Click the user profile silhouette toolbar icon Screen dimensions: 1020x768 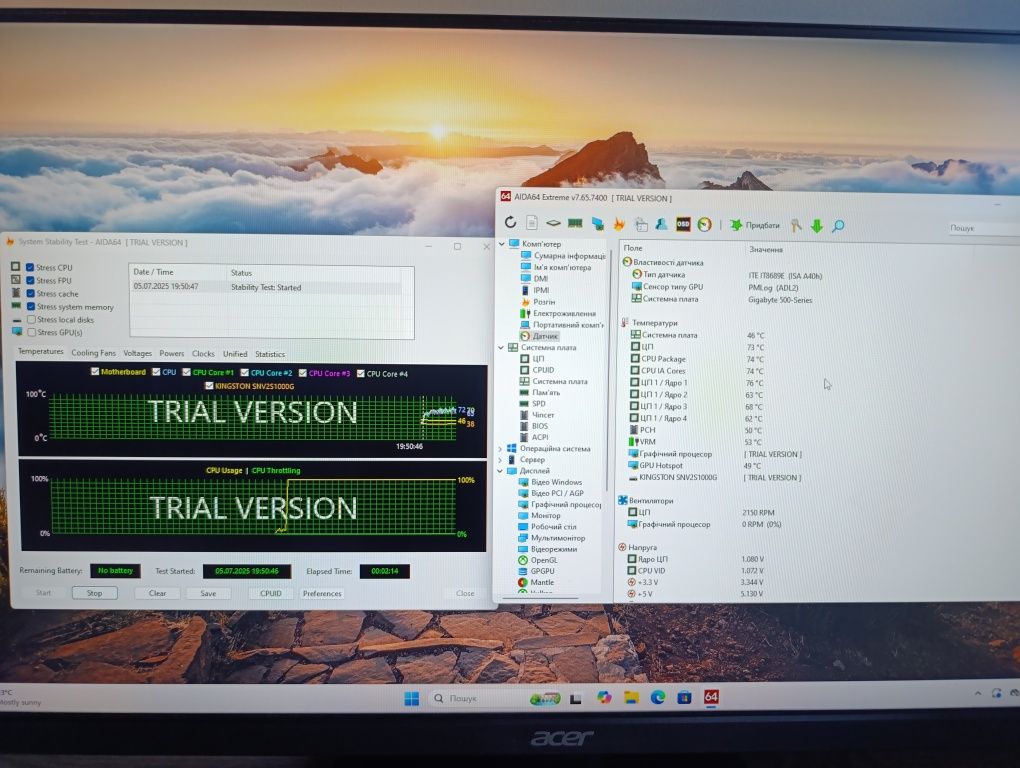tap(661, 224)
